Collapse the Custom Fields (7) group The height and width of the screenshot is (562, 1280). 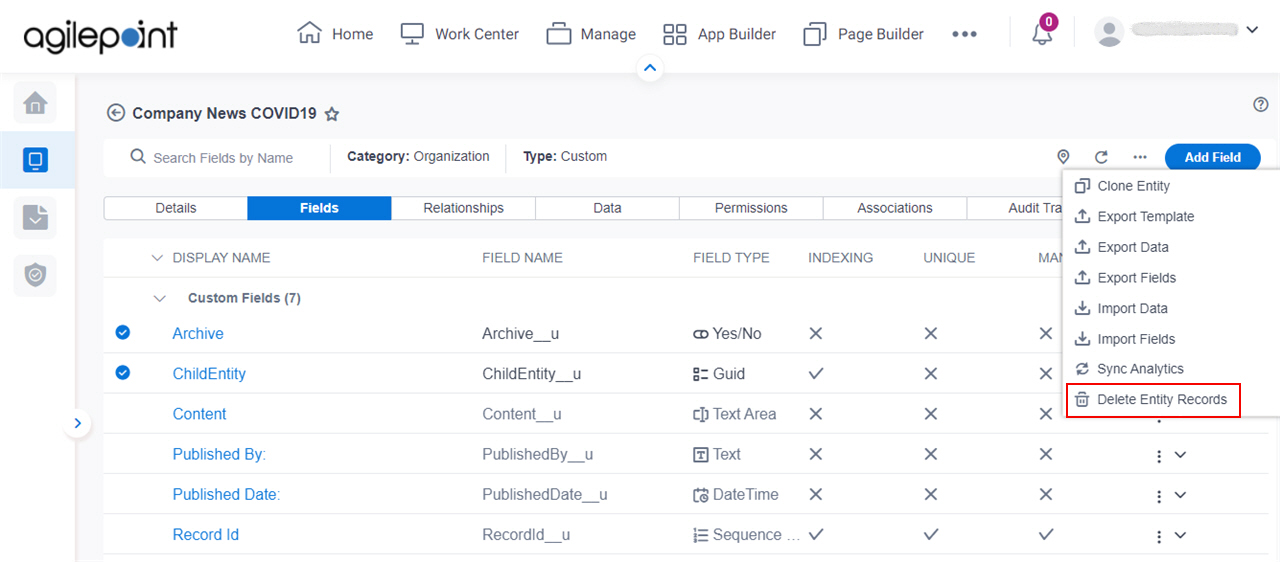pyautogui.click(x=159, y=298)
